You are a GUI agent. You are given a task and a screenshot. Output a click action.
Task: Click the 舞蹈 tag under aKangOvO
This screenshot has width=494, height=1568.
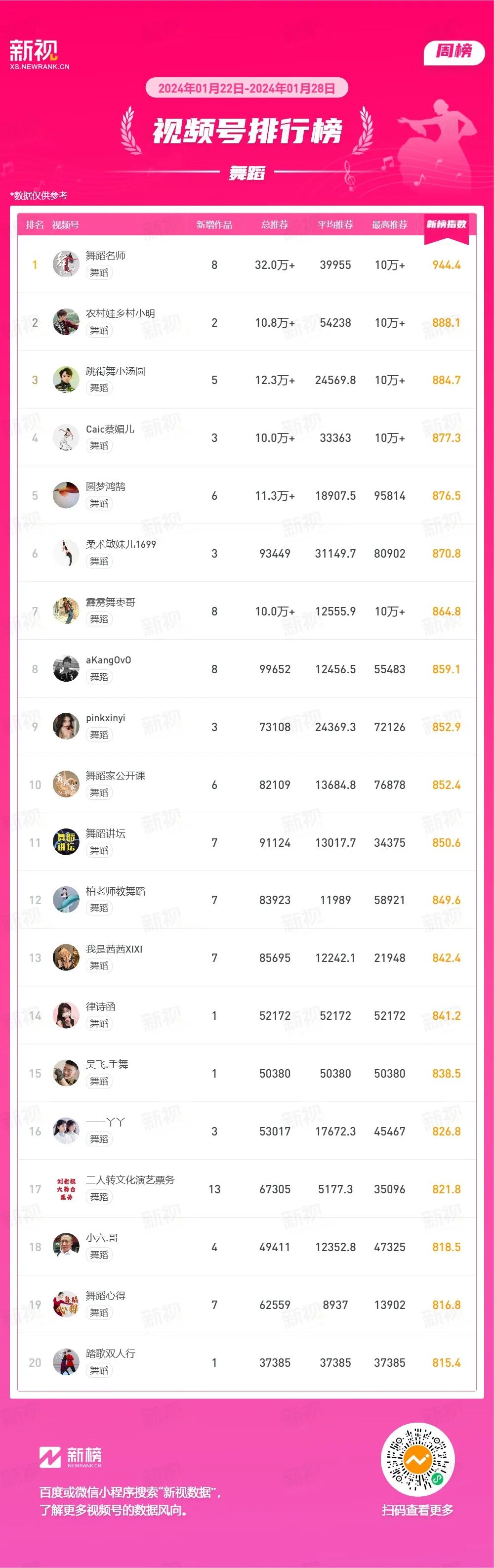click(x=99, y=677)
